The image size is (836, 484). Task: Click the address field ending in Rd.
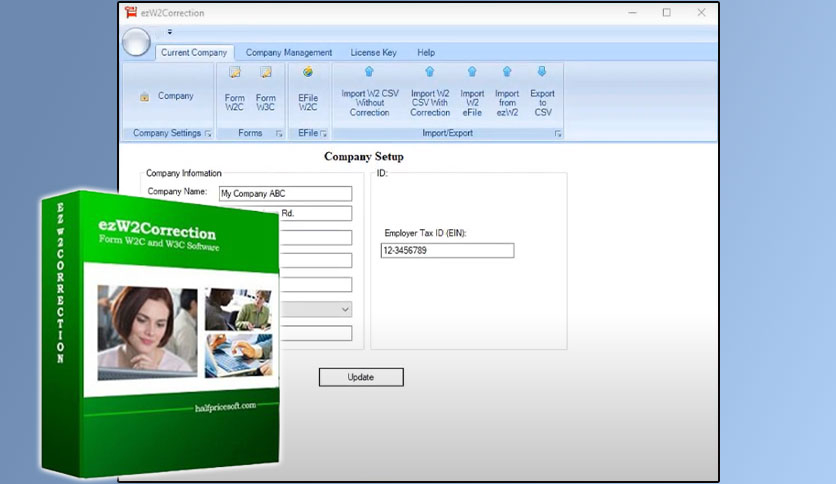pyautogui.click(x=316, y=213)
